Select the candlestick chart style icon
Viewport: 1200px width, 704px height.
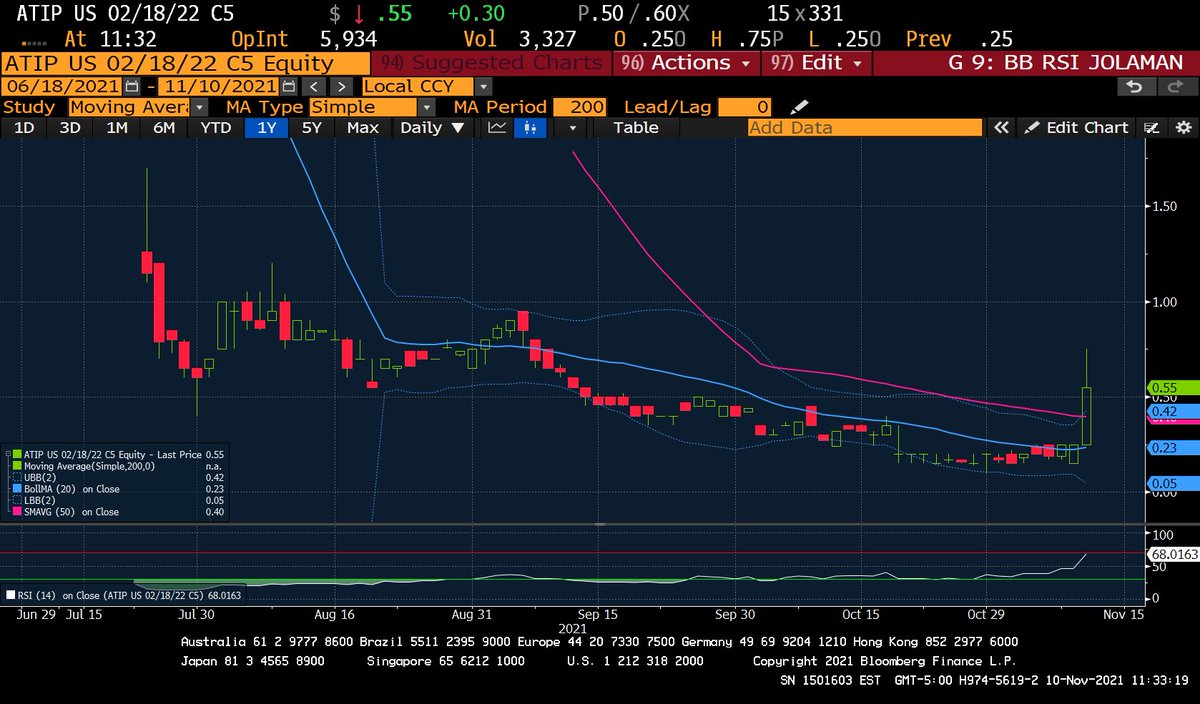click(x=529, y=127)
